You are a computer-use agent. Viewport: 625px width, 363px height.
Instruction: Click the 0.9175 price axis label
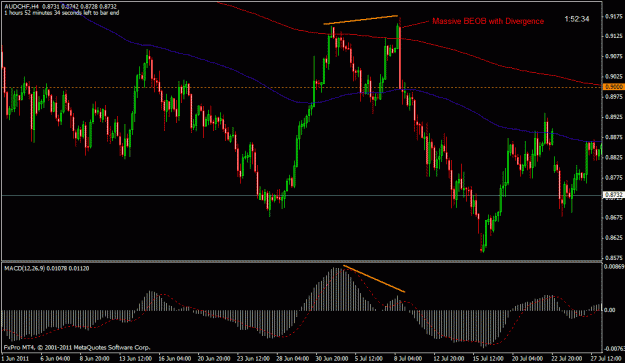click(614, 17)
